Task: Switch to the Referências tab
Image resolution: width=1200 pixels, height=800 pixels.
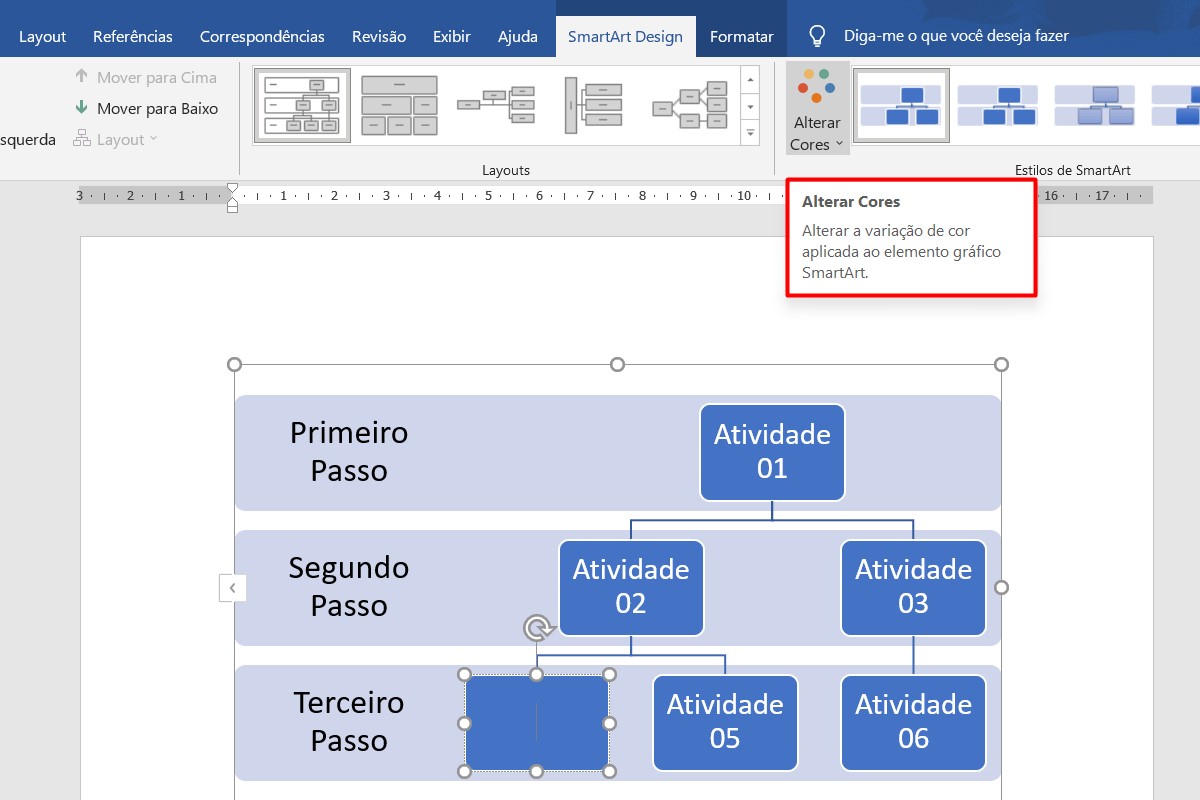Action: [x=133, y=36]
